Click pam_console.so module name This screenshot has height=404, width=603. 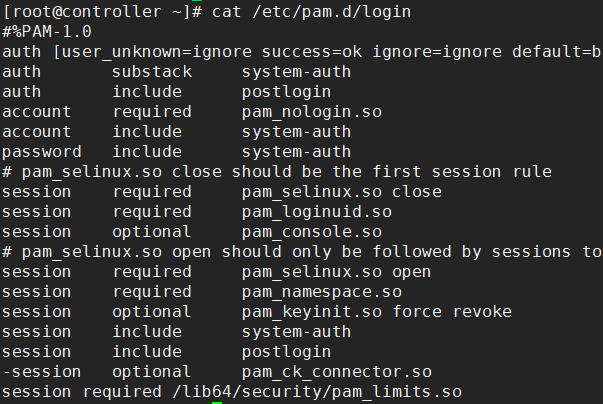point(311,232)
